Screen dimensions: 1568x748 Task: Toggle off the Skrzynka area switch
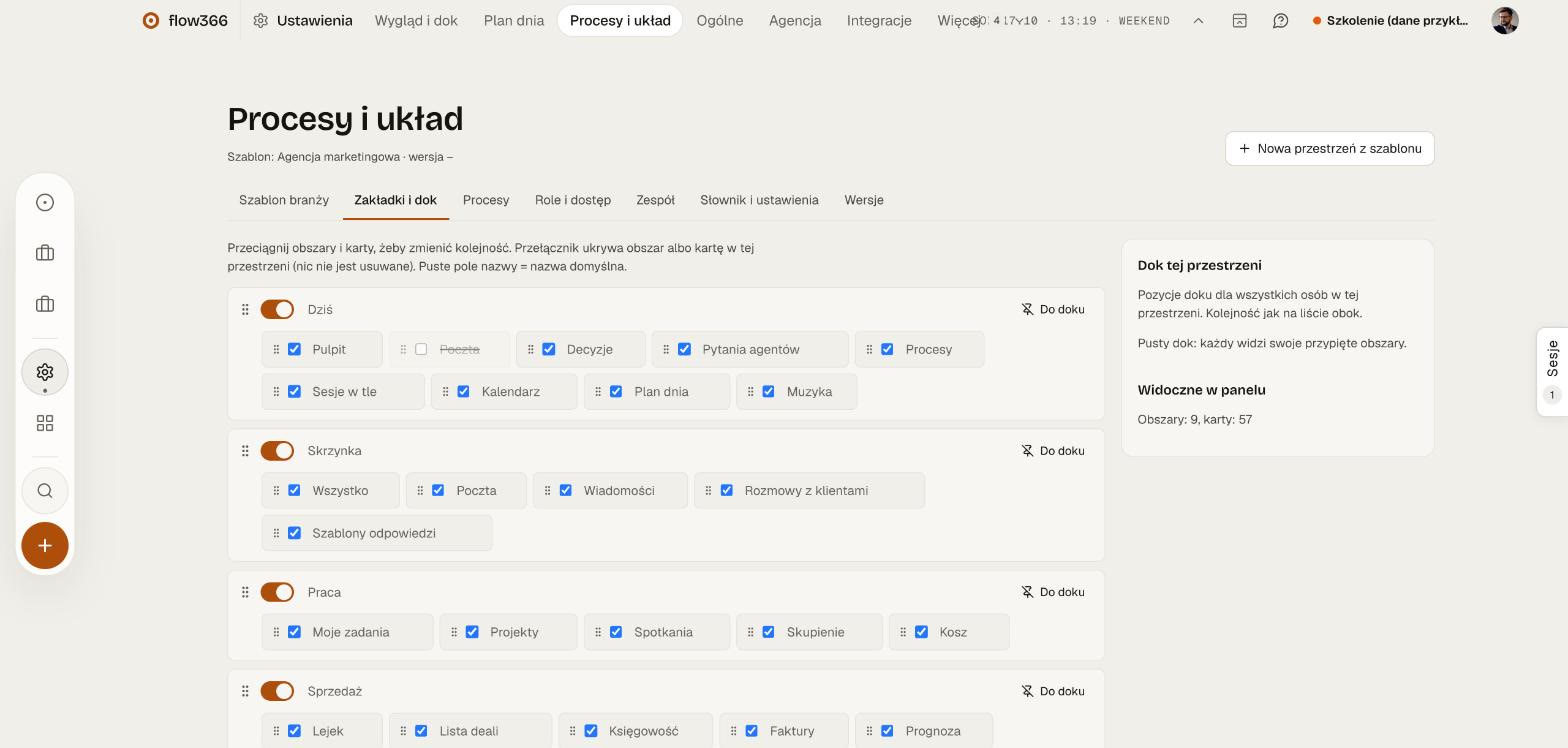coord(277,451)
